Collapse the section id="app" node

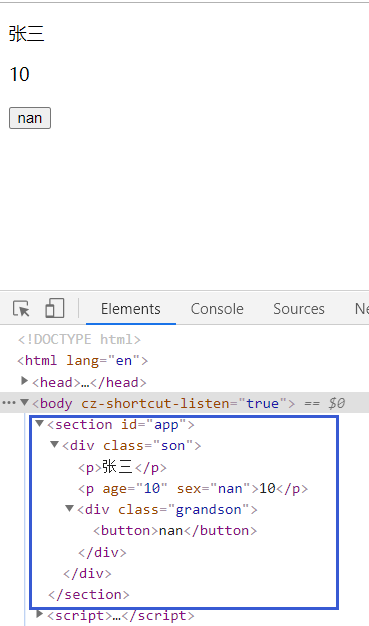coord(40,424)
